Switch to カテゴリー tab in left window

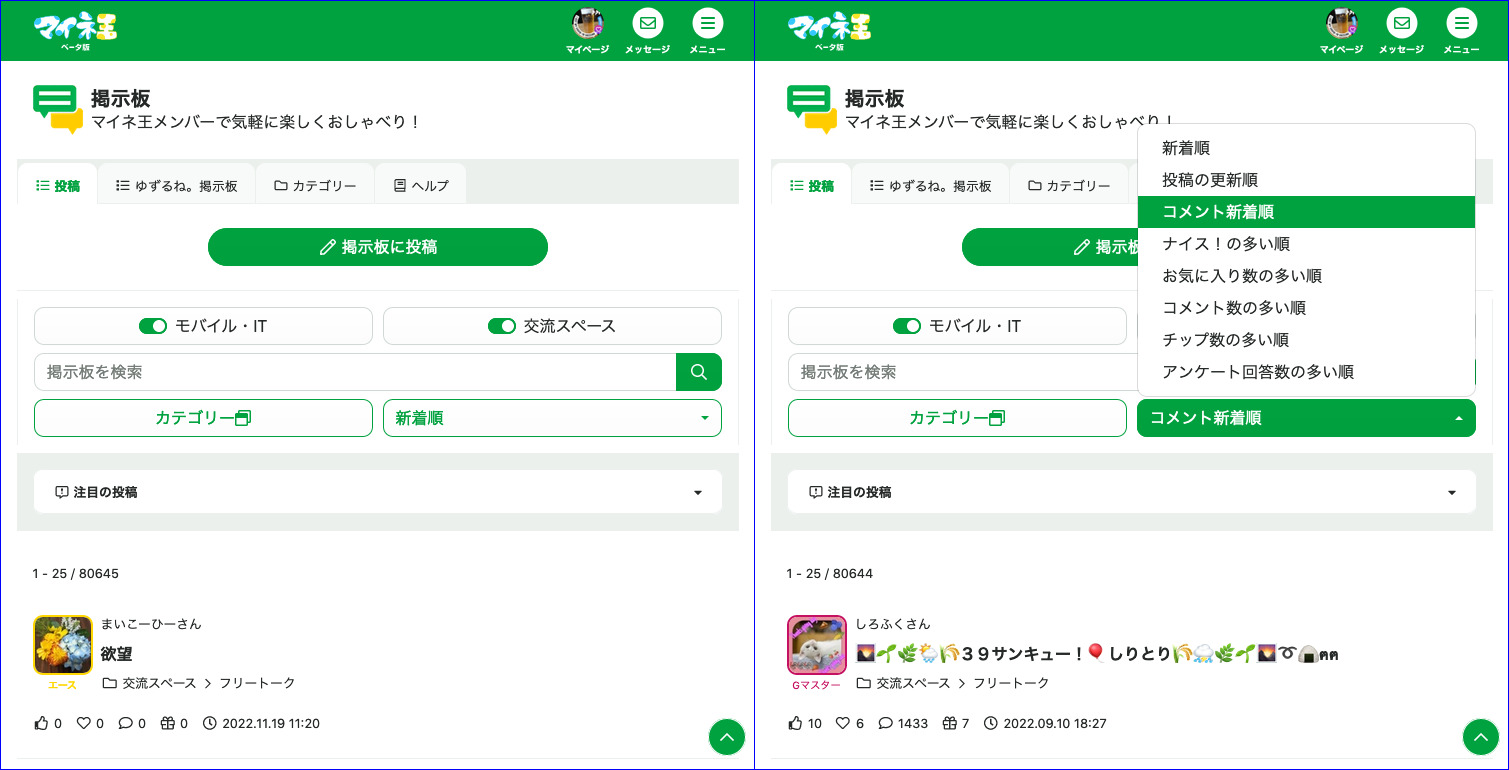point(315,185)
